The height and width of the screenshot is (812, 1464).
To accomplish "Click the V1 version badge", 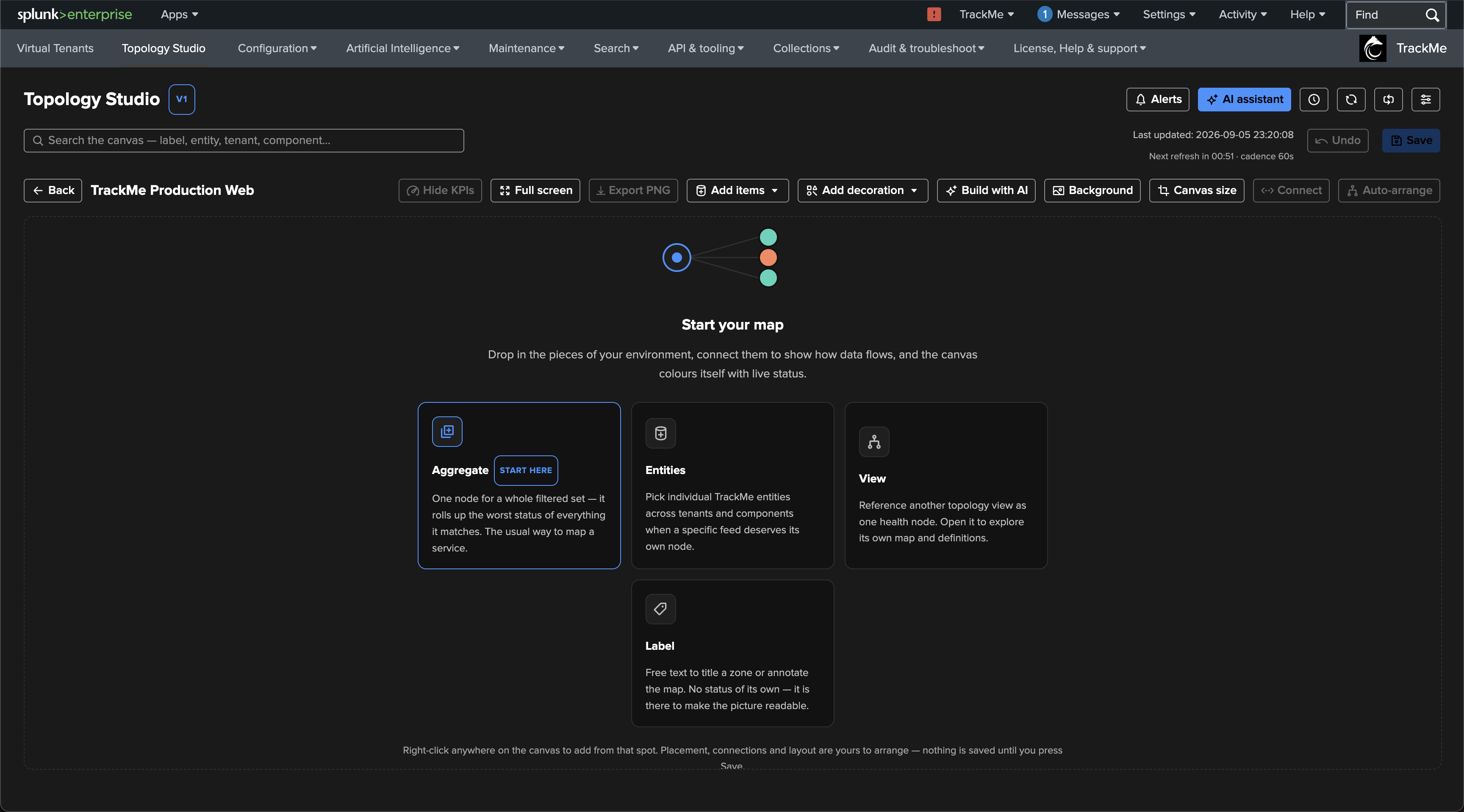I will tap(182, 100).
